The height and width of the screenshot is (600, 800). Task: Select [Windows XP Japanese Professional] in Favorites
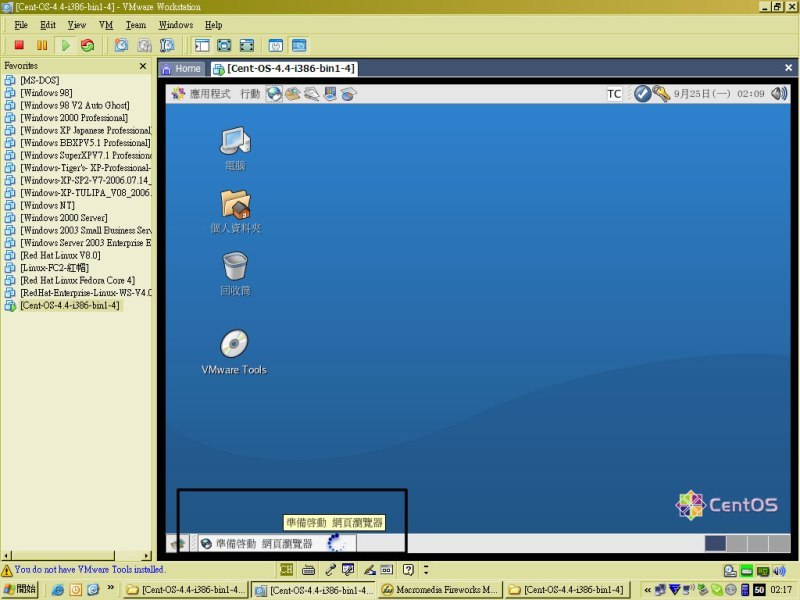coord(78,130)
